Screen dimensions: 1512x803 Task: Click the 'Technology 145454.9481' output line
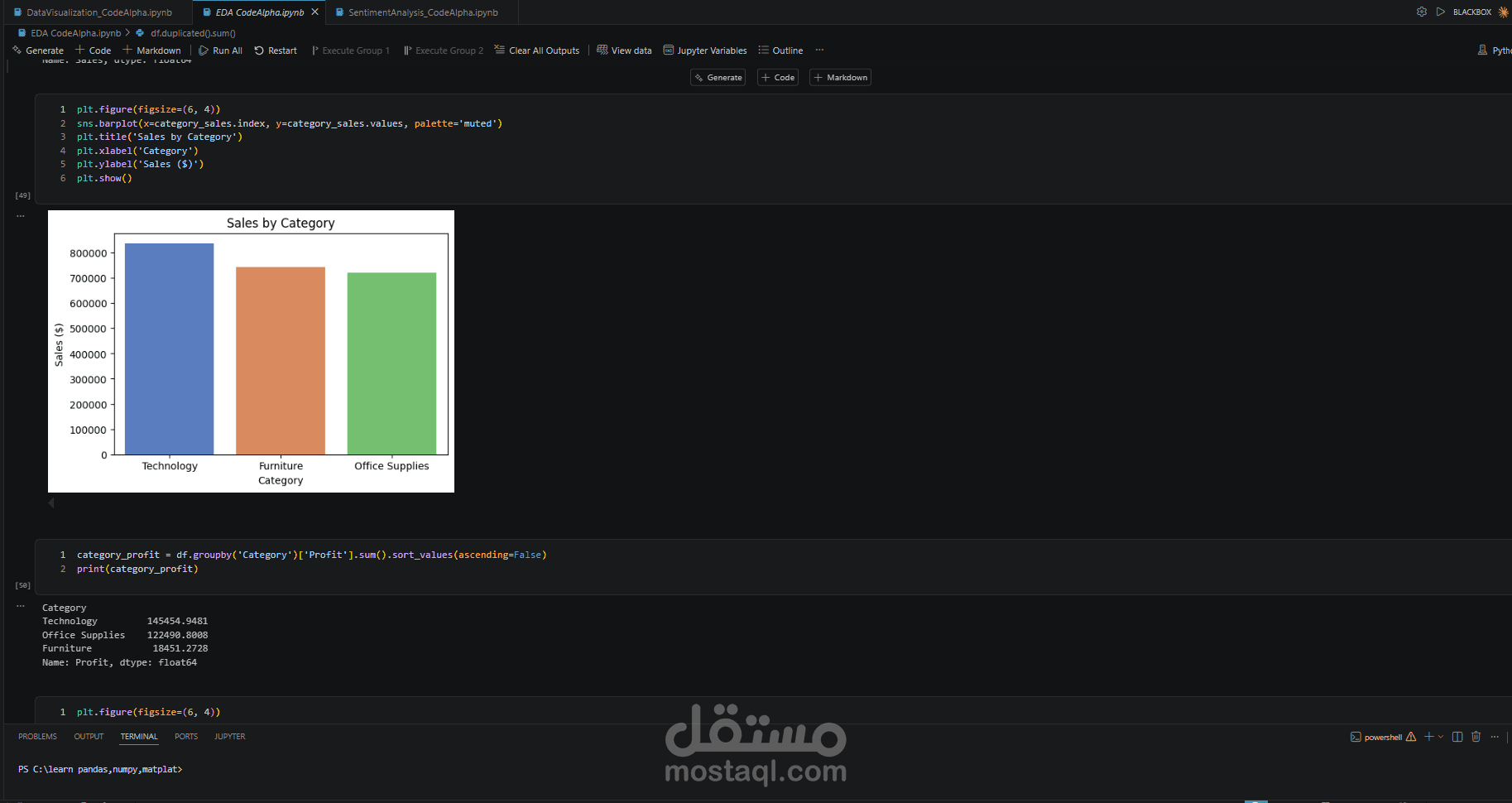click(x=125, y=622)
